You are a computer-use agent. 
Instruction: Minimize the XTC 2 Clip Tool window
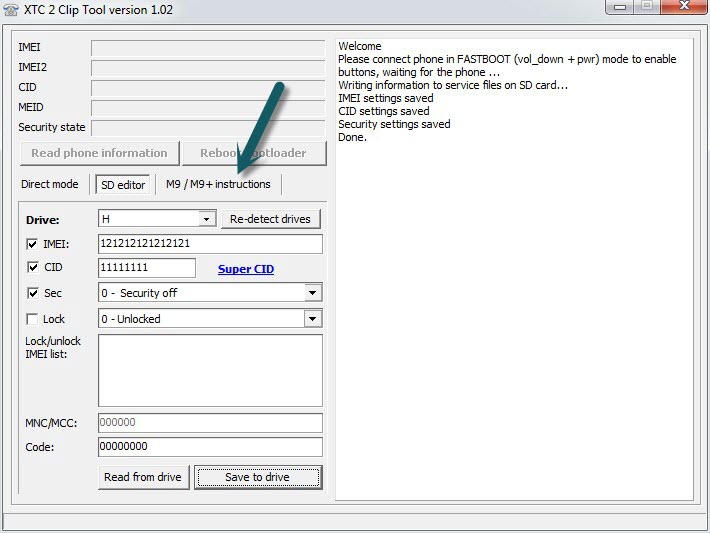620,6
